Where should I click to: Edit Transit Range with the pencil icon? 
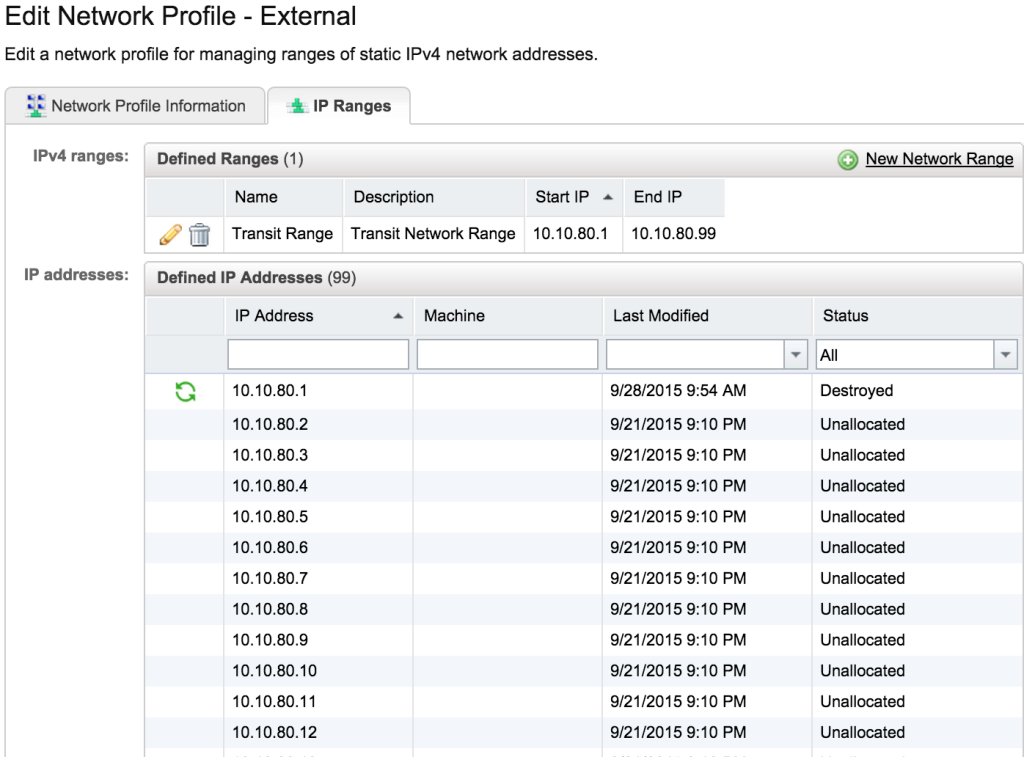tap(172, 233)
